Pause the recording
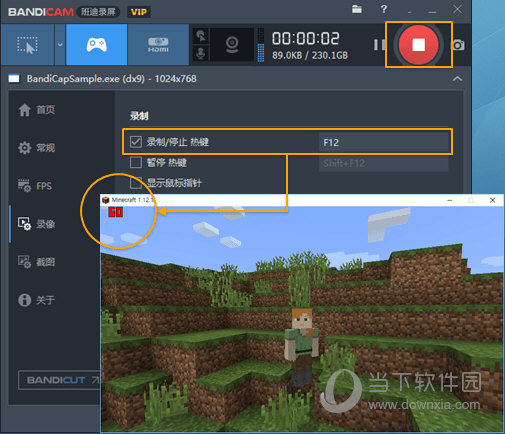505x434 pixels. click(379, 45)
